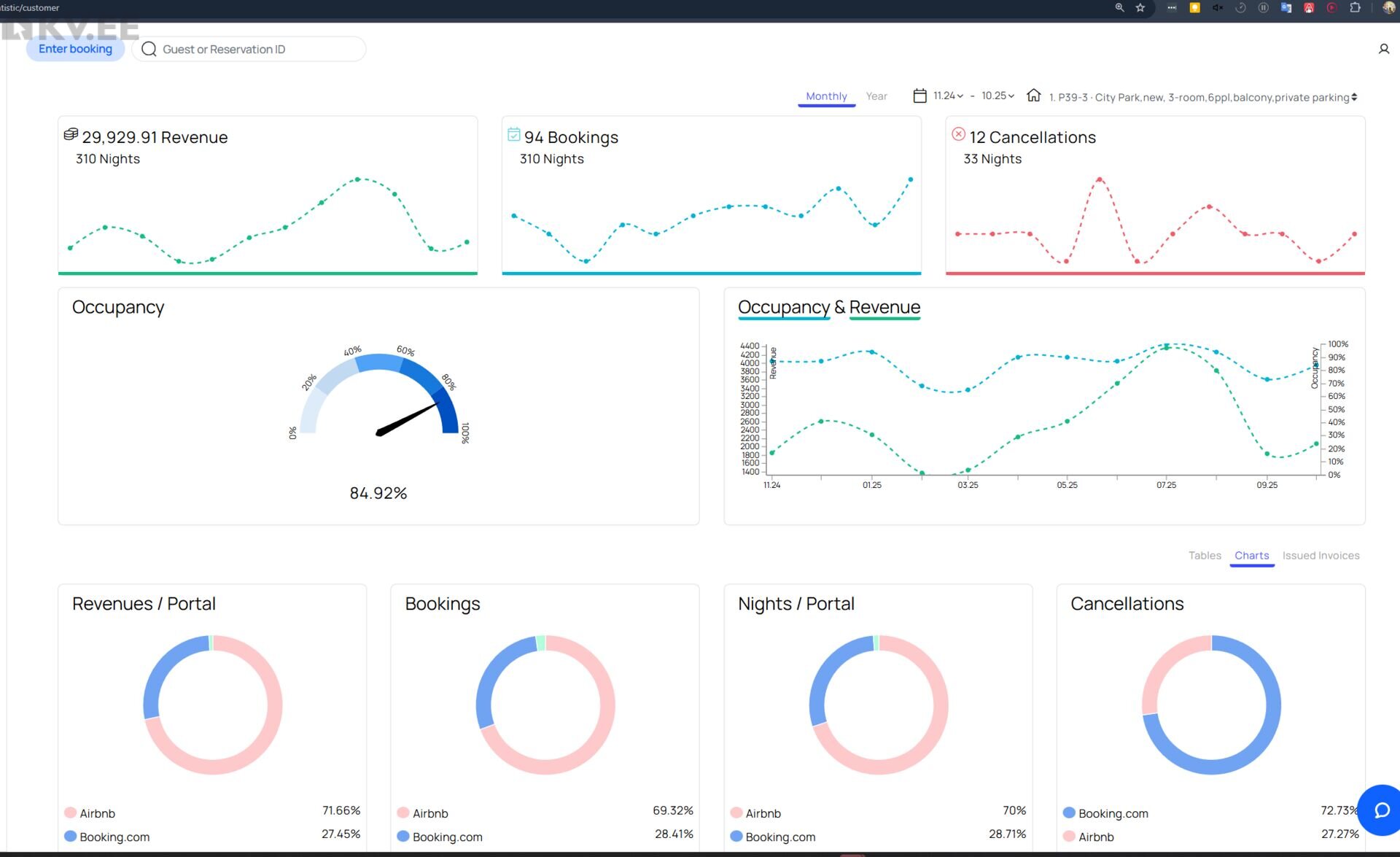Viewport: 1400px width, 857px height.
Task: Open the 11.24 start month dropdown
Action: [948, 96]
